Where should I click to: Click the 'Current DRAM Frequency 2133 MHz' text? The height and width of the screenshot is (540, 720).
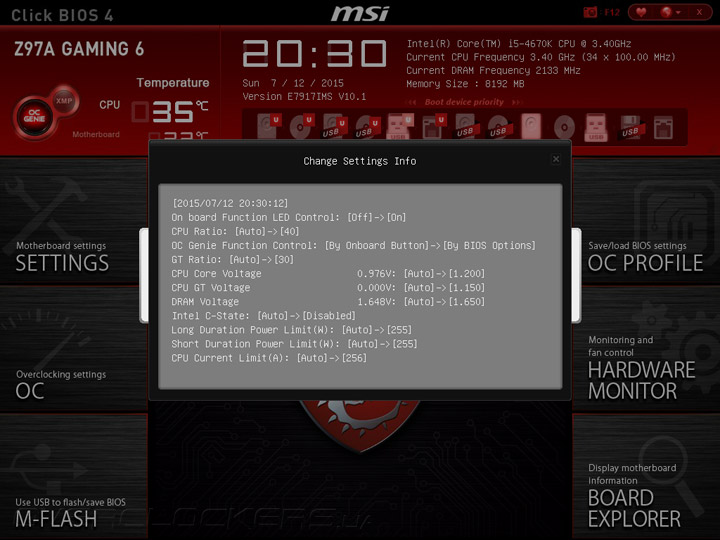click(x=493, y=70)
